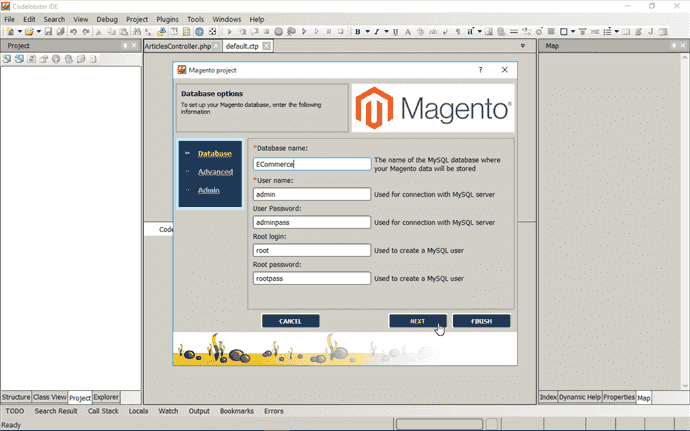Pin the Map panel
This screenshot has height=431, width=690.
[674, 45]
